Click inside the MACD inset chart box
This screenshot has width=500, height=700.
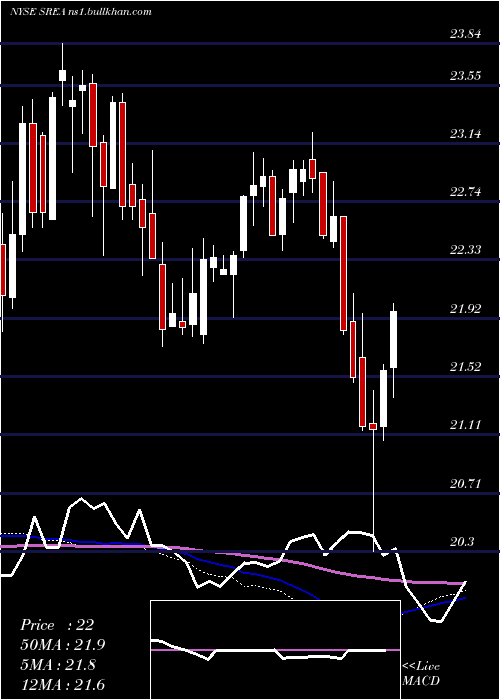pyautogui.click(x=275, y=650)
